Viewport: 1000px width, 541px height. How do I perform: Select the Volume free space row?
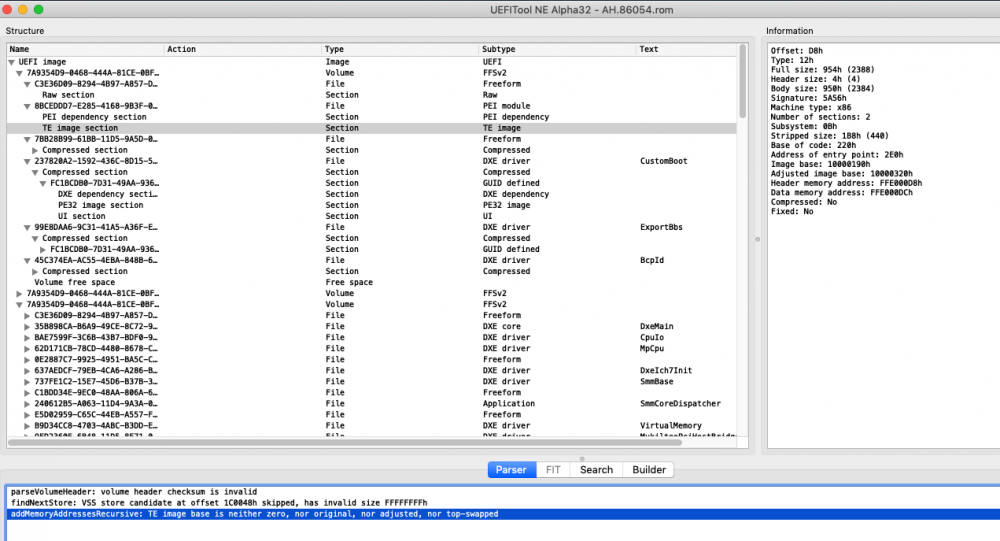coord(372,283)
